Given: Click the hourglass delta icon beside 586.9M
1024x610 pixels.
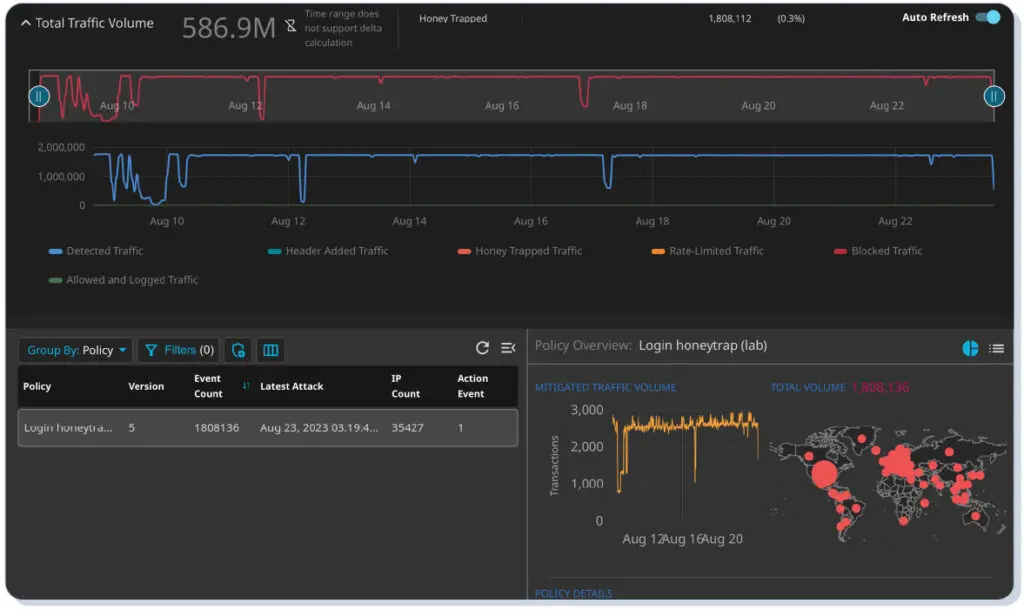Looking at the screenshot, I should click(291, 26).
